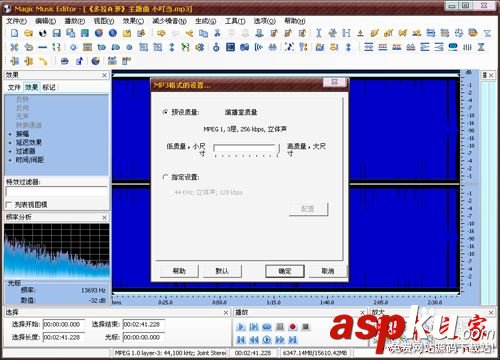Click the Cut scissors toolbar icon
The height and width of the screenshot is (360, 500).
tap(217, 33)
